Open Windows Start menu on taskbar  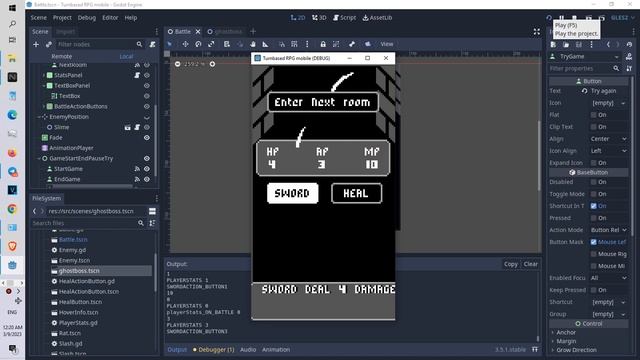coord(12,8)
